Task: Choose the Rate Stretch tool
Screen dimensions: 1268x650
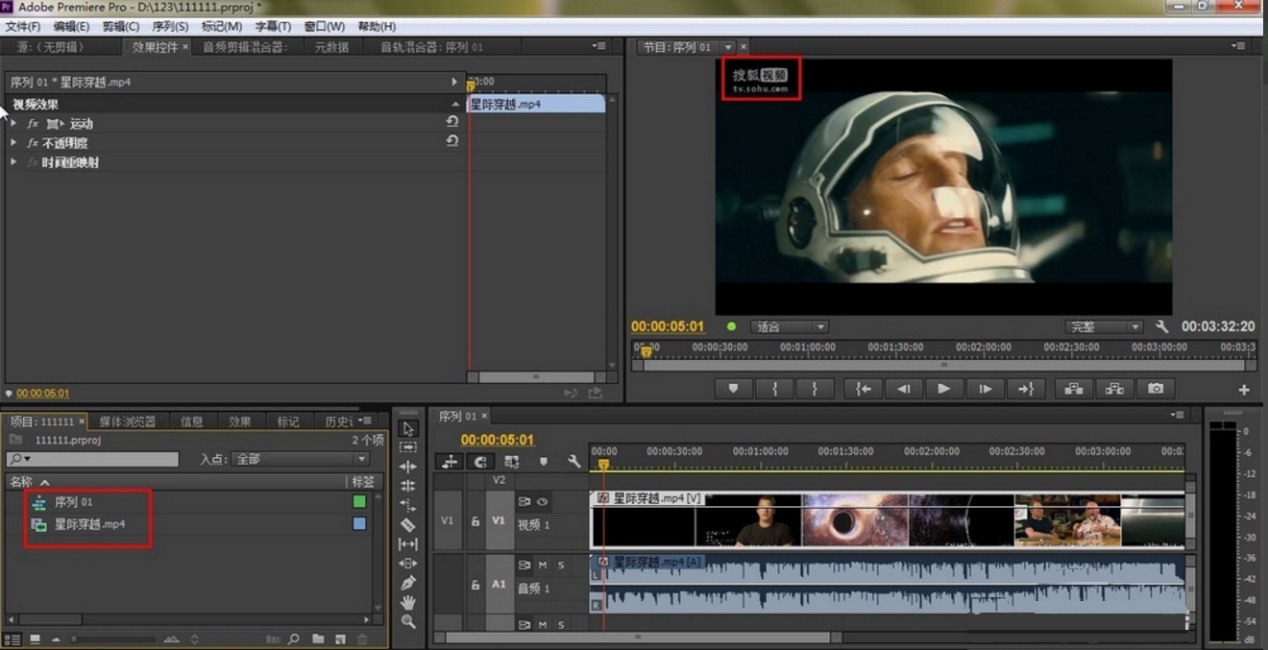Action: (x=408, y=505)
